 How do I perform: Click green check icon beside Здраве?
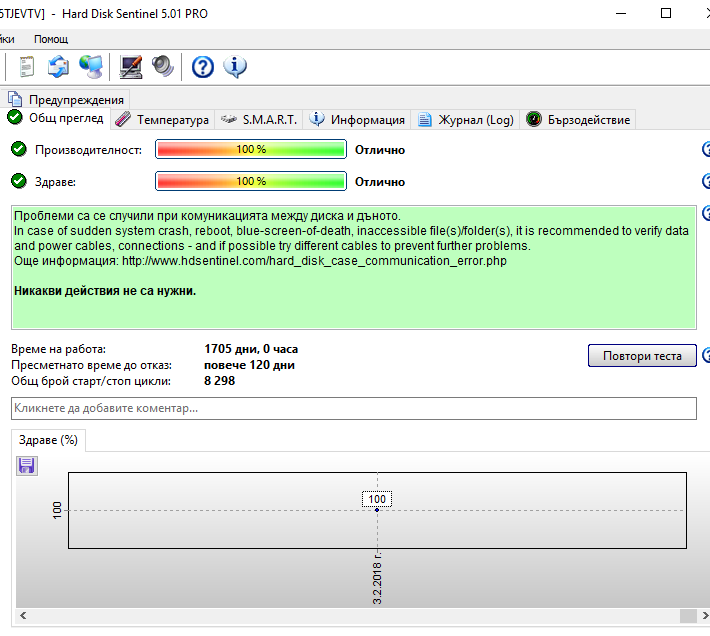[19, 181]
